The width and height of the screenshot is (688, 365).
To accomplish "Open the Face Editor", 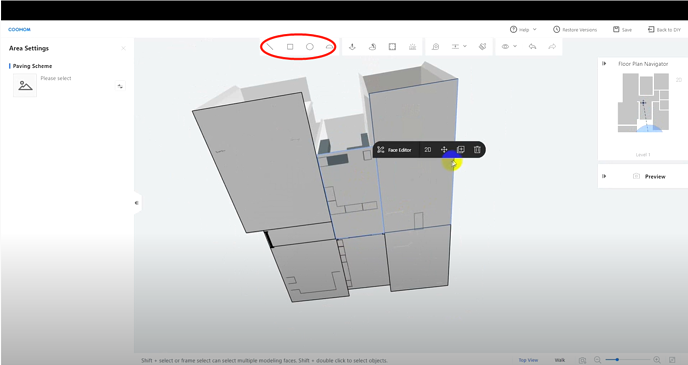I will tap(394, 150).
